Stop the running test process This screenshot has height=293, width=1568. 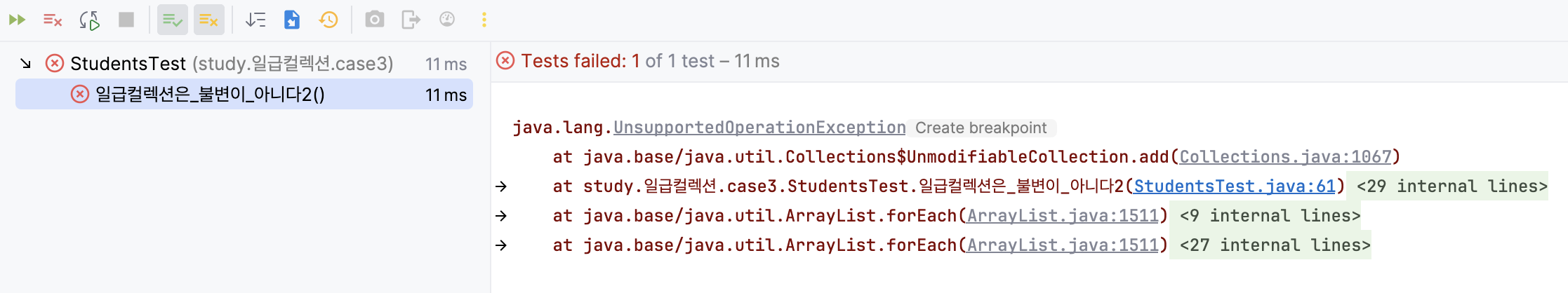(126, 20)
